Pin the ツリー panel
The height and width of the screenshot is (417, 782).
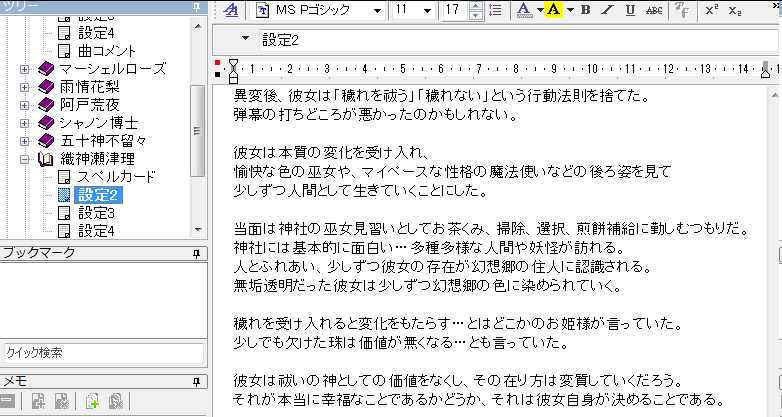[x=197, y=7]
